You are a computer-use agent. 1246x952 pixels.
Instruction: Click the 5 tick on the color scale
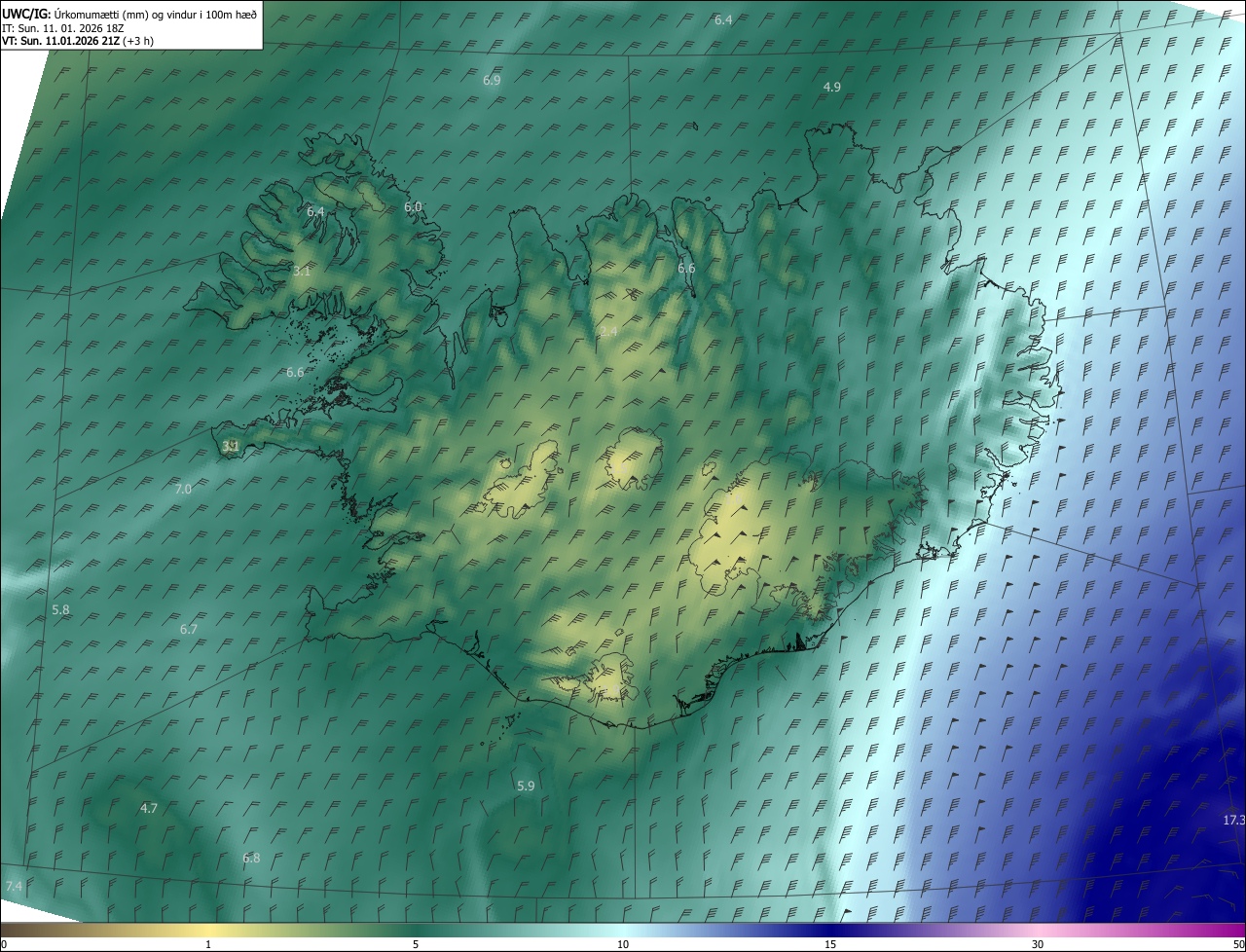[416, 945]
